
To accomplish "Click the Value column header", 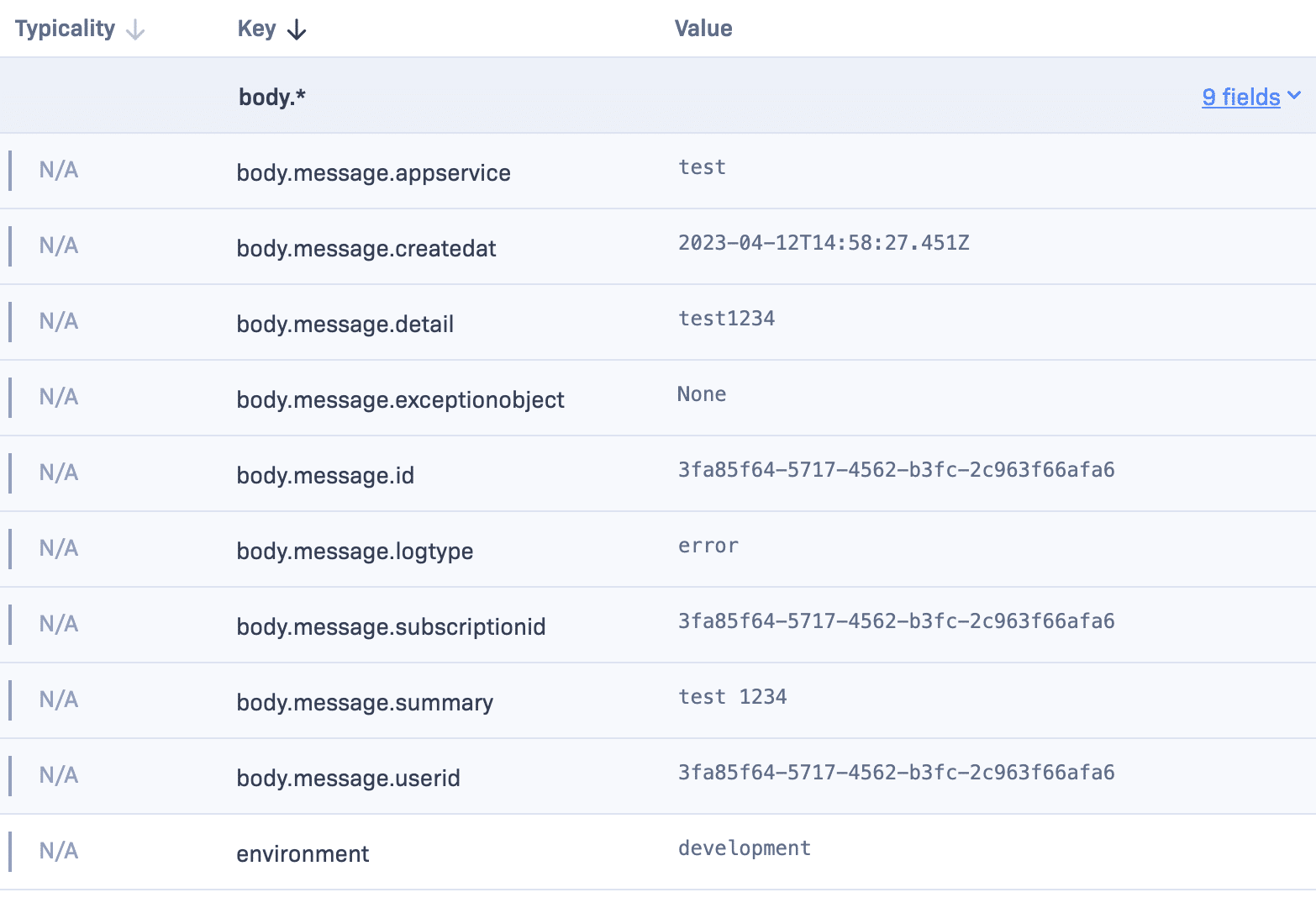I will tap(703, 29).
